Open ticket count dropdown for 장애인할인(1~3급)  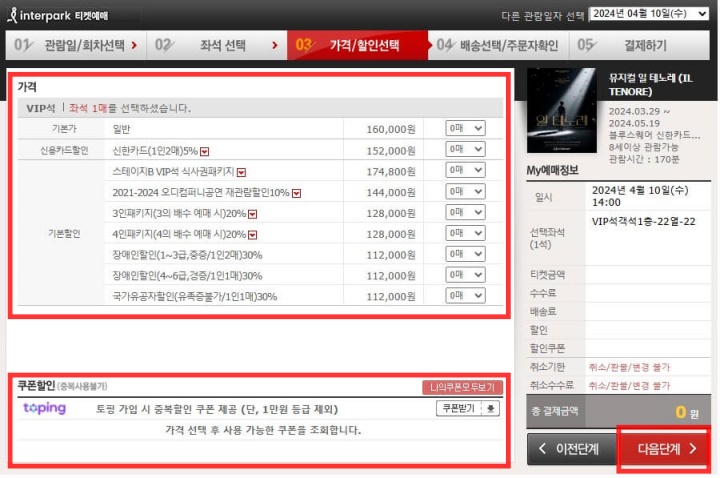click(465, 254)
